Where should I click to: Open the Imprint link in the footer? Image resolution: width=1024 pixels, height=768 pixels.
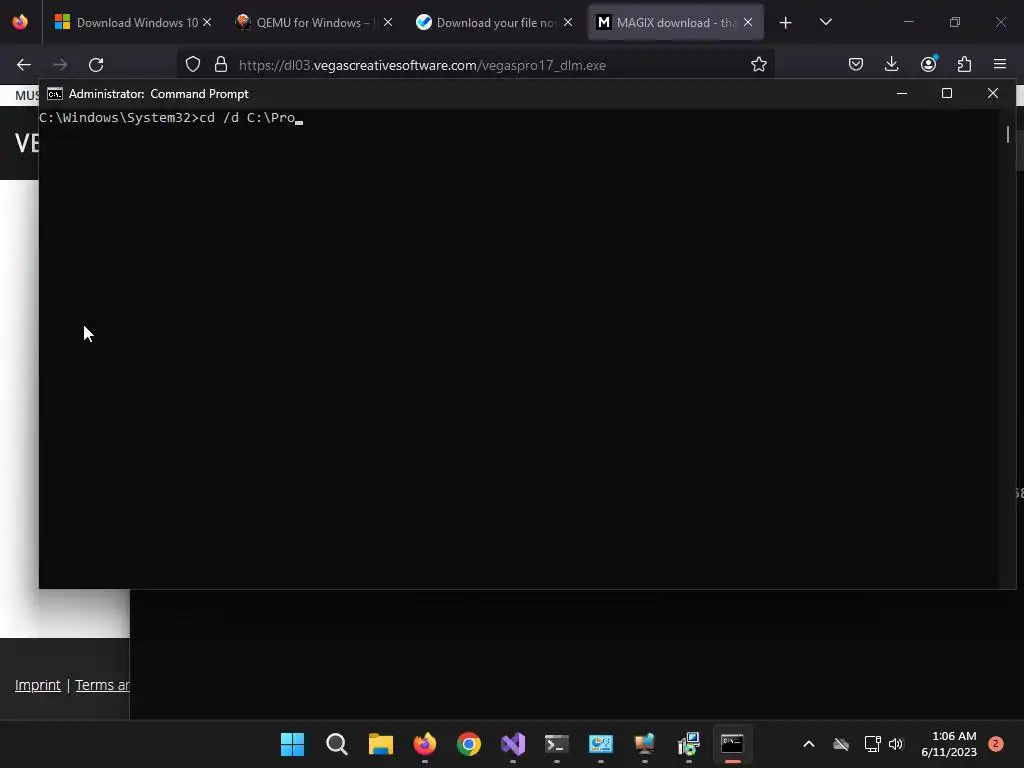[x=38, y=685]
